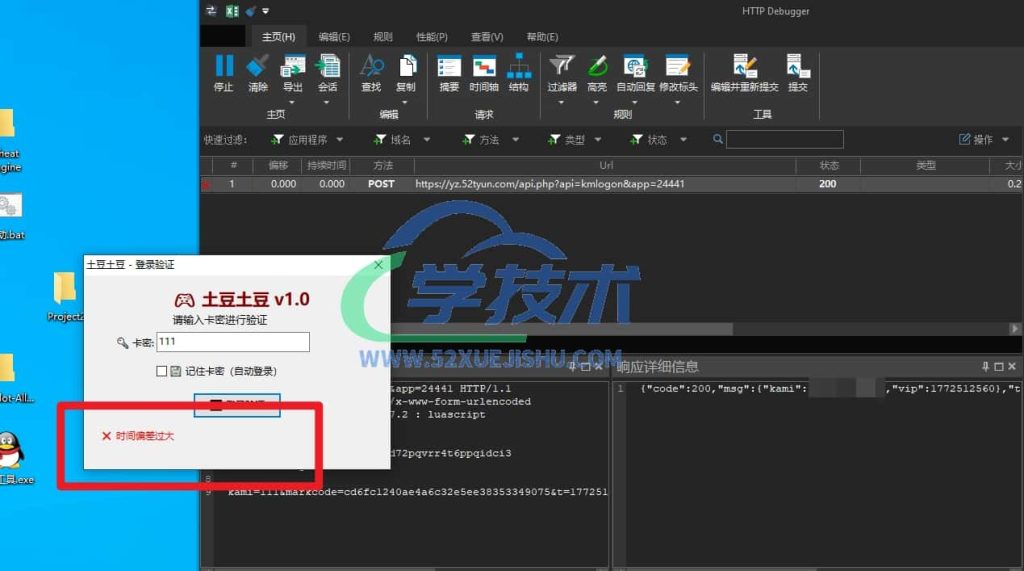Switch to the 主页(H) ribbon tab
The image size is (1024, 571).
point(278,37)
